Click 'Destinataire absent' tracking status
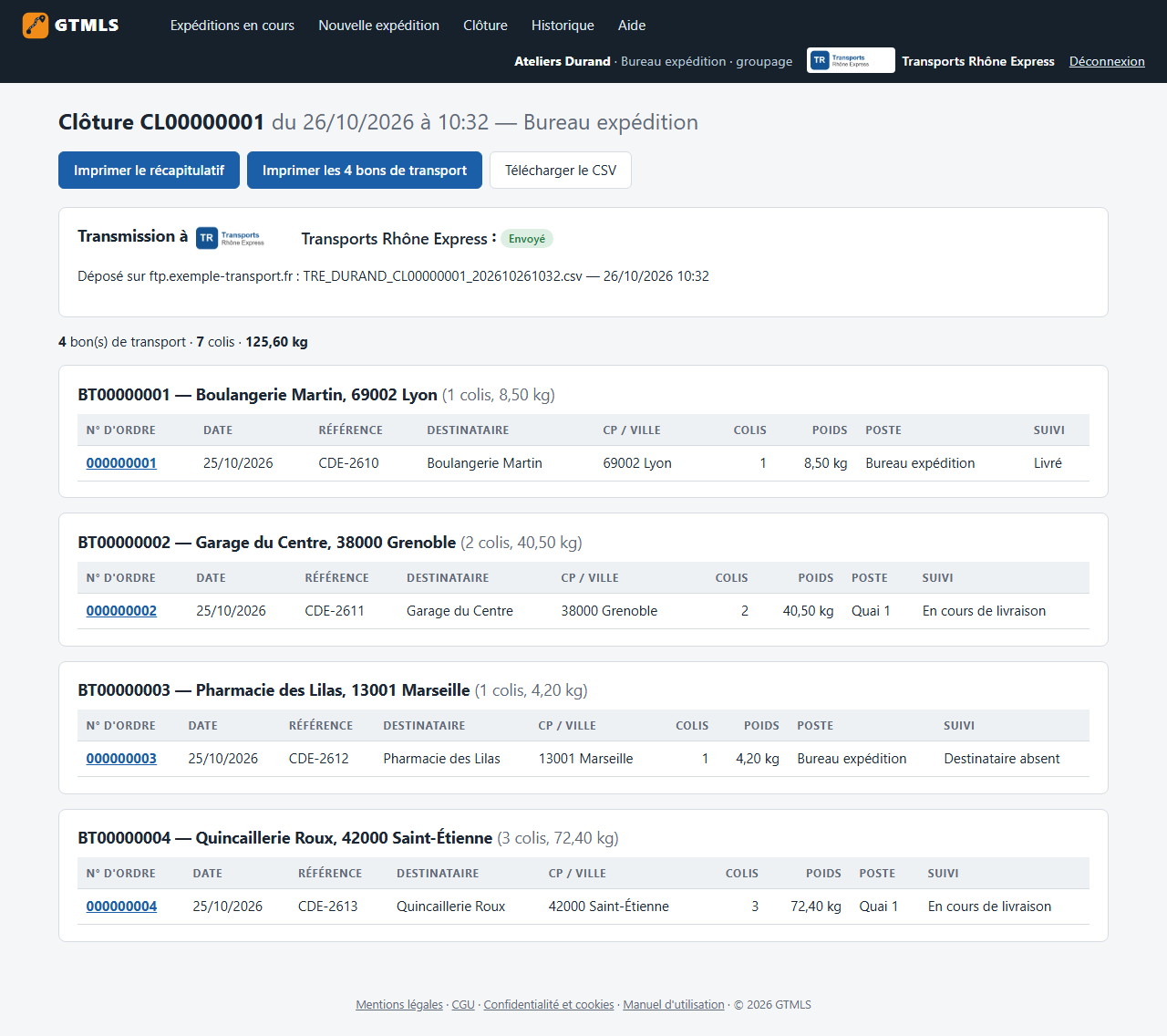The height and width of the screenshot is (1036, 1167). (x=1002, y=759)
